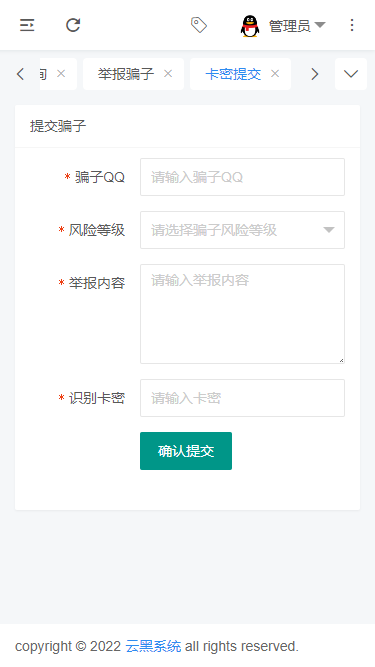
Task: Toggle the sidebar menu collapse icon
Action: pyautogui.click(x=27, y=25)
